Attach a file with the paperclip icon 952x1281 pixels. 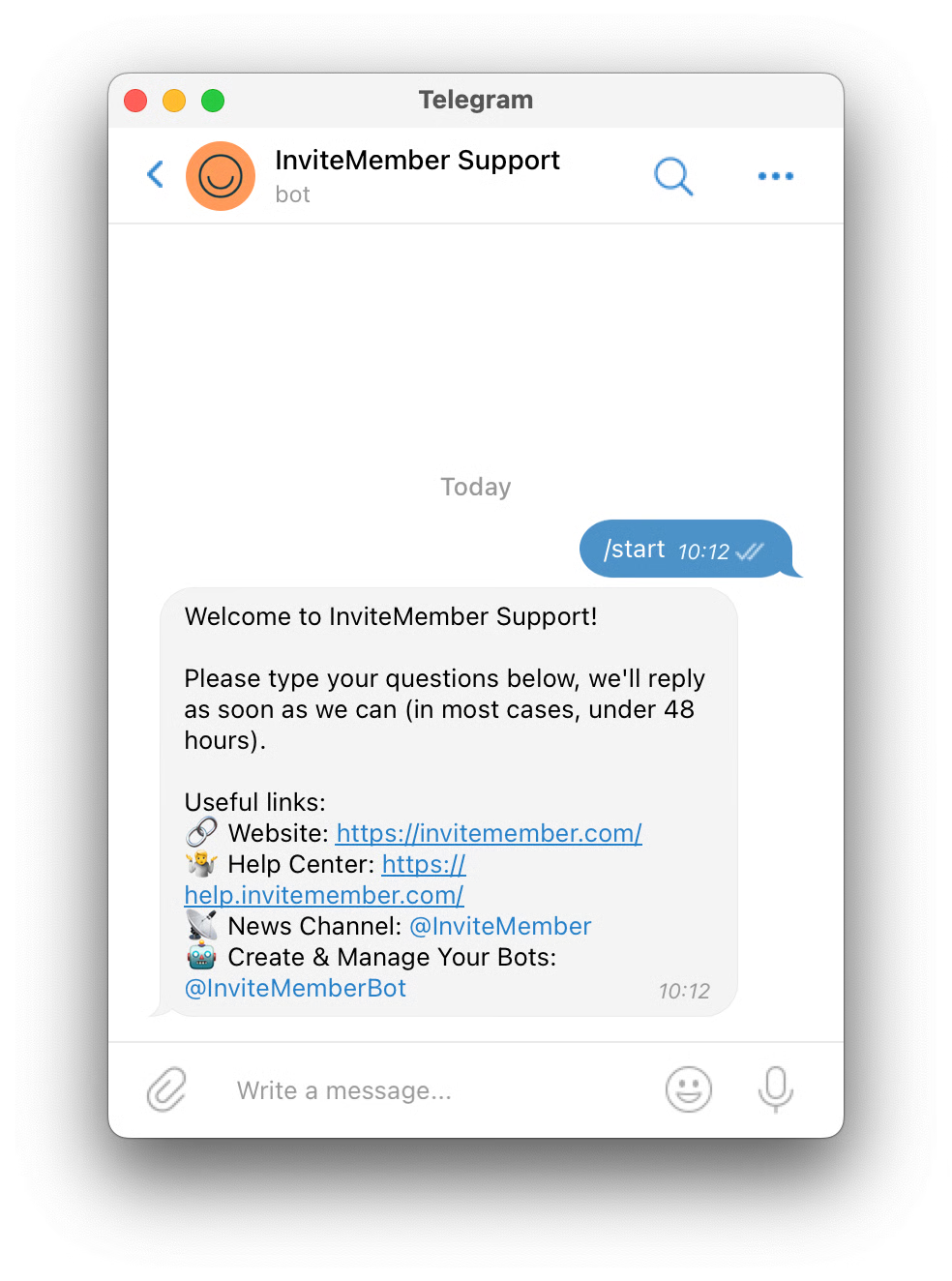[x=166, y=1089]
